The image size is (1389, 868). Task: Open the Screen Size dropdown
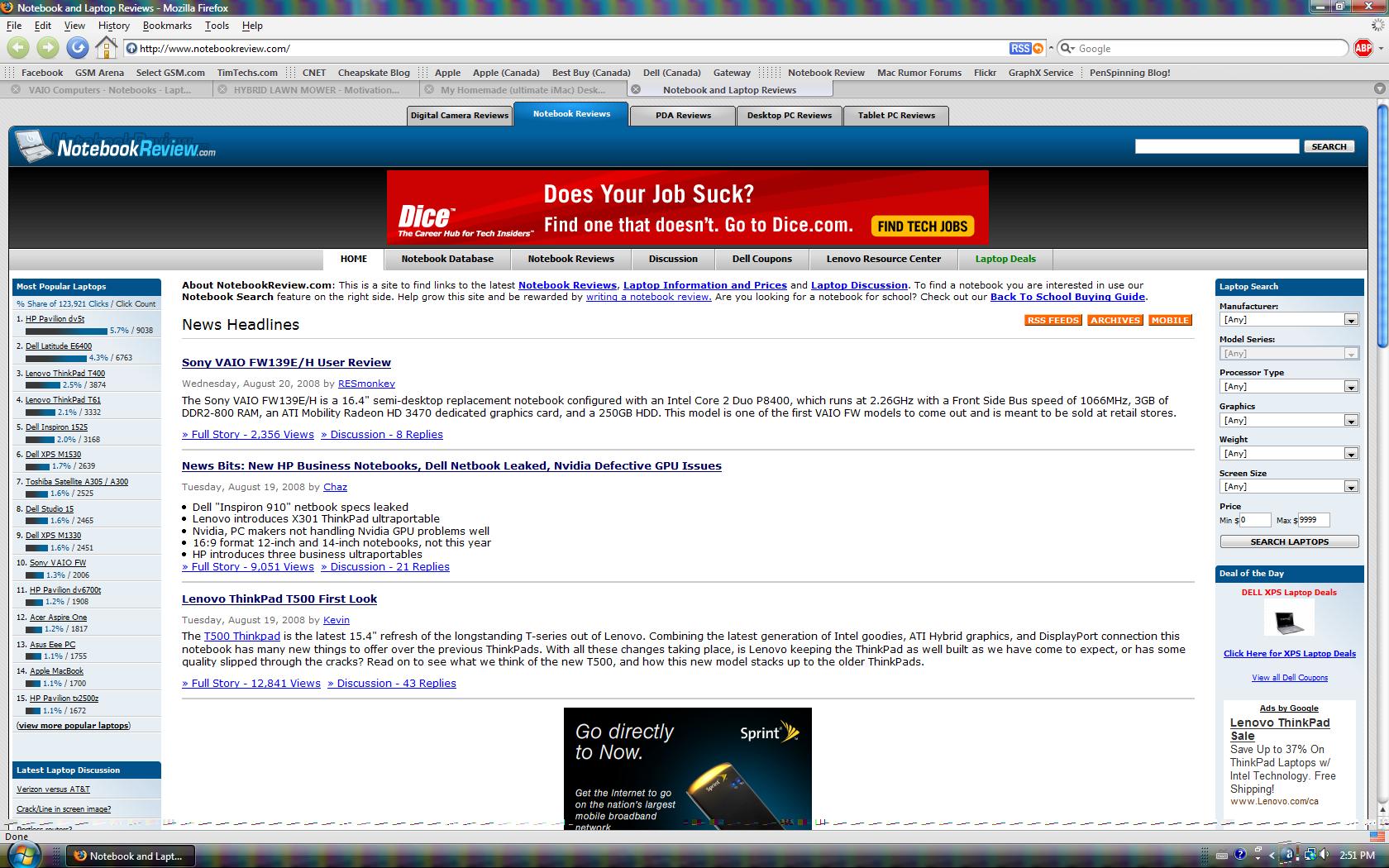pos(1289,486)
